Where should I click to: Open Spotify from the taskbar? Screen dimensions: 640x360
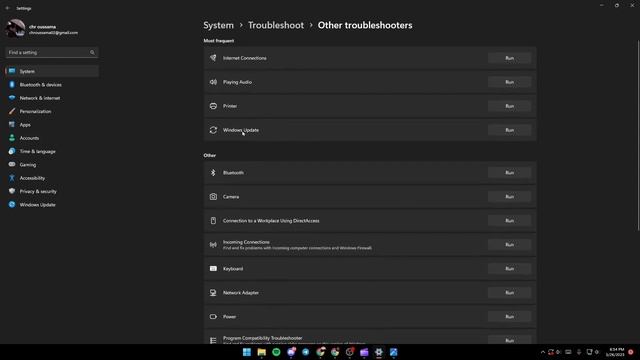pos(276,352)
